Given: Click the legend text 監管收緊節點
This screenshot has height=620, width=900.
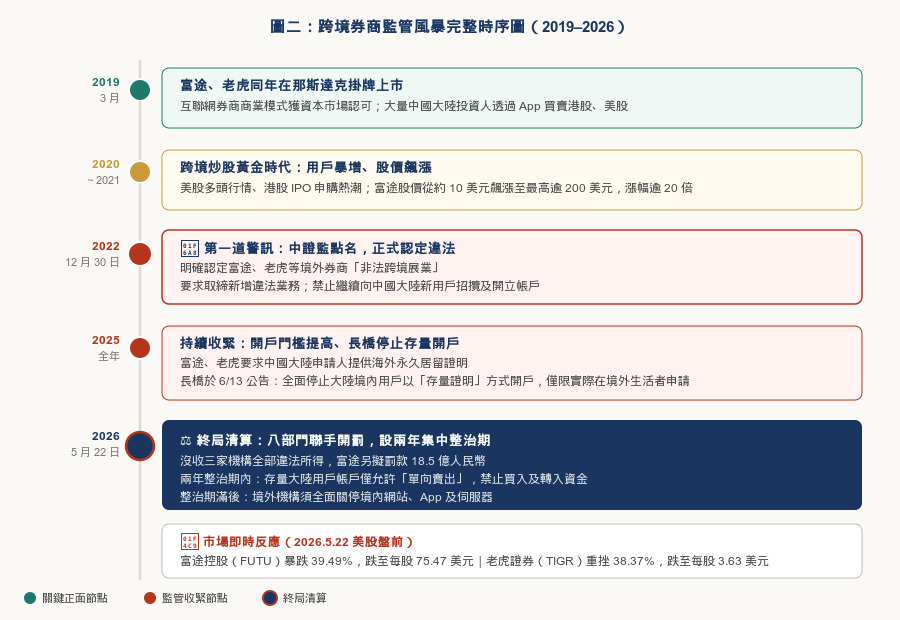Looking at the screenshot, I should click(x=195, y=598).
